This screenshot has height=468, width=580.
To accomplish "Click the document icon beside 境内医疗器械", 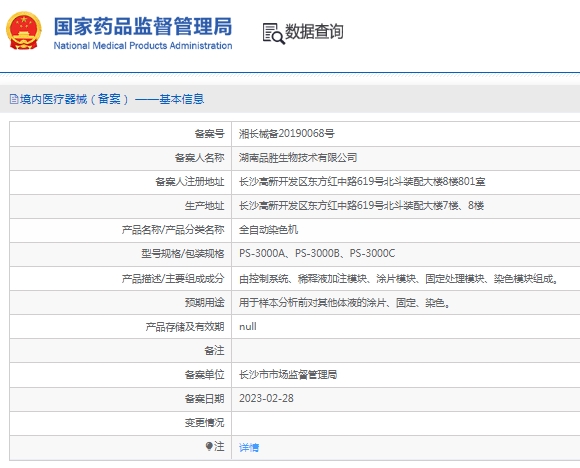I will pos(14,99).
